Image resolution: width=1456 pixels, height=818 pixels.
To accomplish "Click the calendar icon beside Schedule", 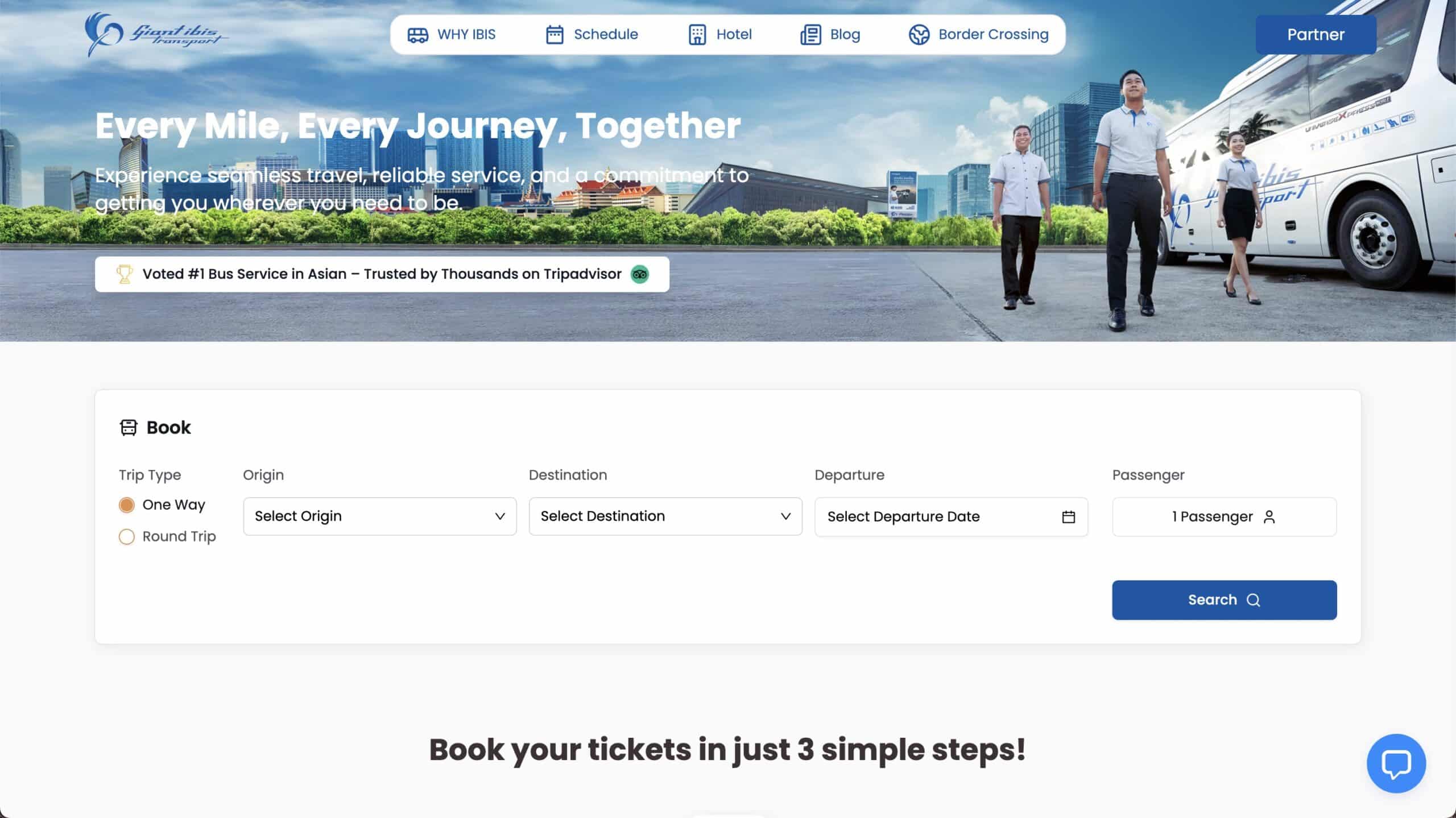I will (x=555, y=35).
